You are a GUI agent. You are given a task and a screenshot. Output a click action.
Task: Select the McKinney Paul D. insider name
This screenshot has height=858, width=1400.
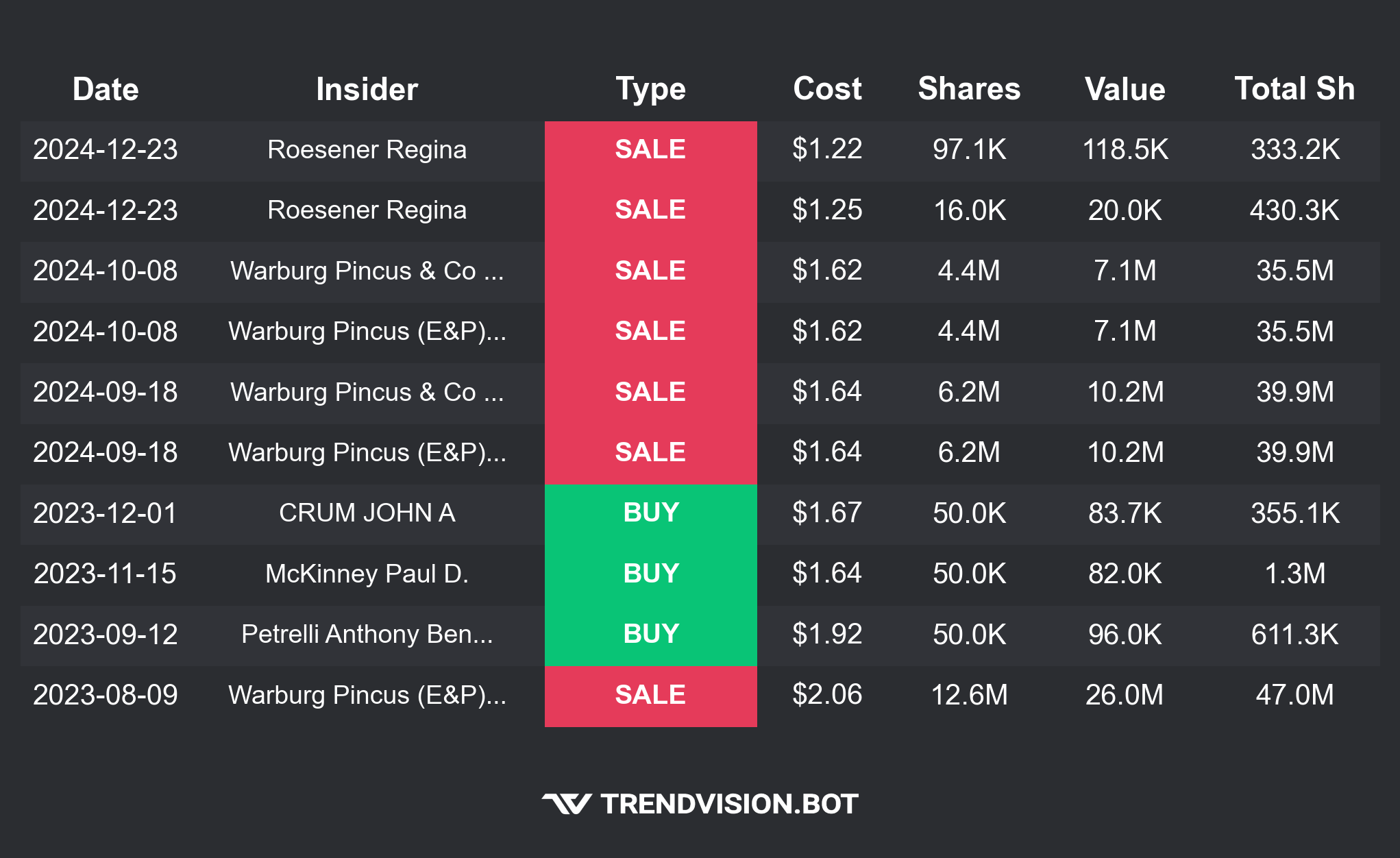pos(367,574)
